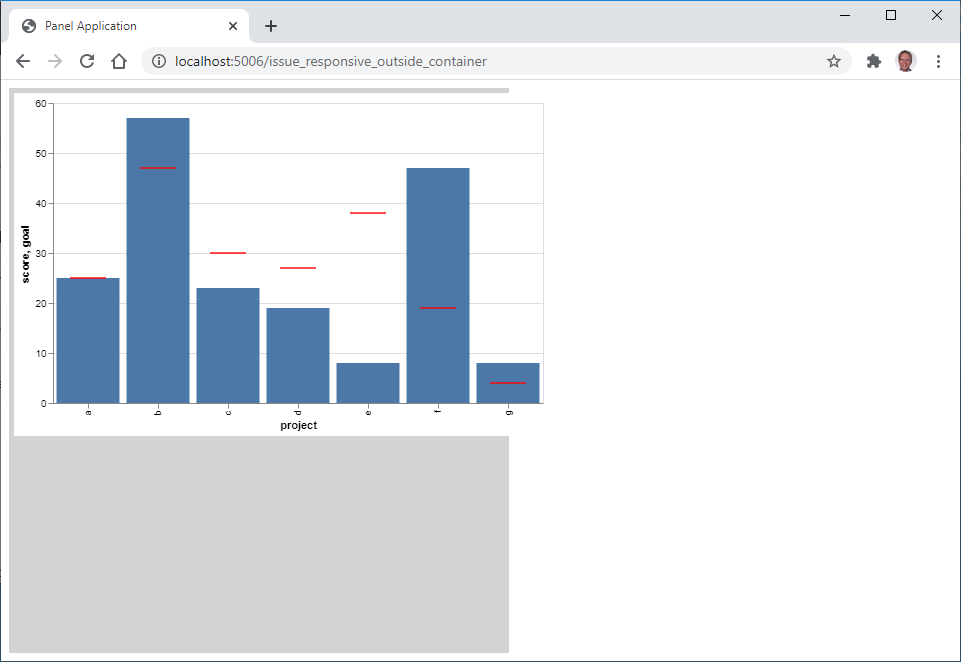Click the red goal line above bar e
Screen dimensions: 961x662
(x=367, y=211)
